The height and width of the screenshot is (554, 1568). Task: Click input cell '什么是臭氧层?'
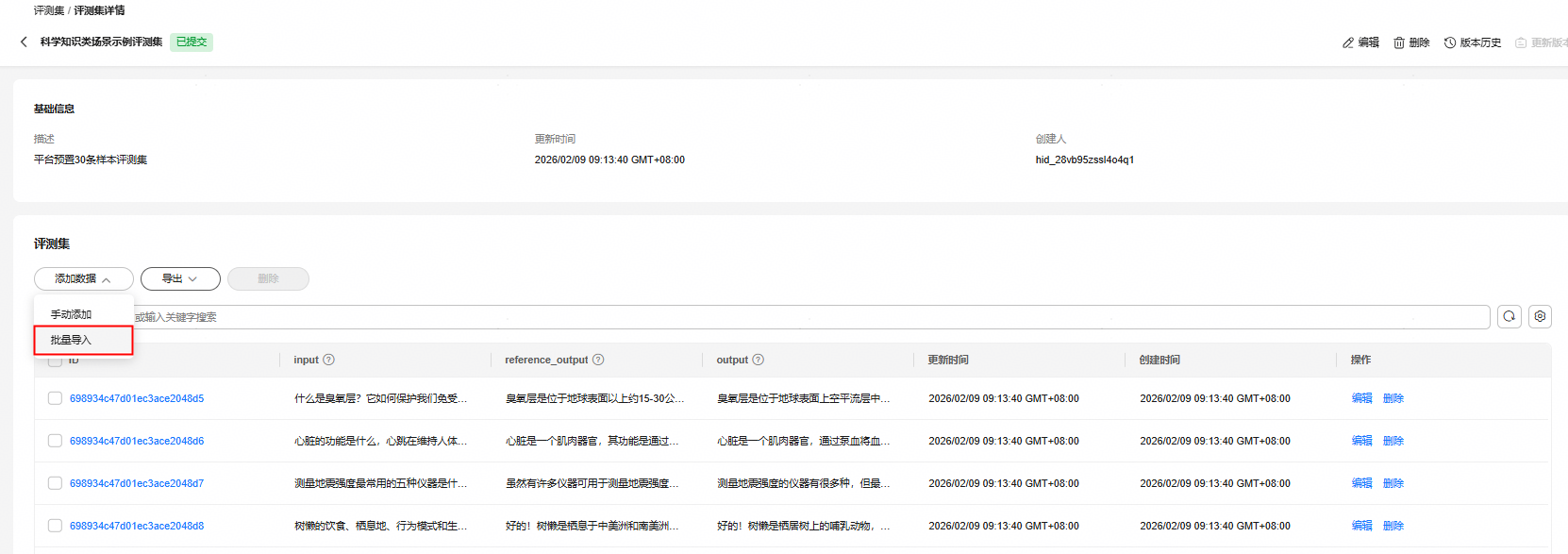coord(380,398)
